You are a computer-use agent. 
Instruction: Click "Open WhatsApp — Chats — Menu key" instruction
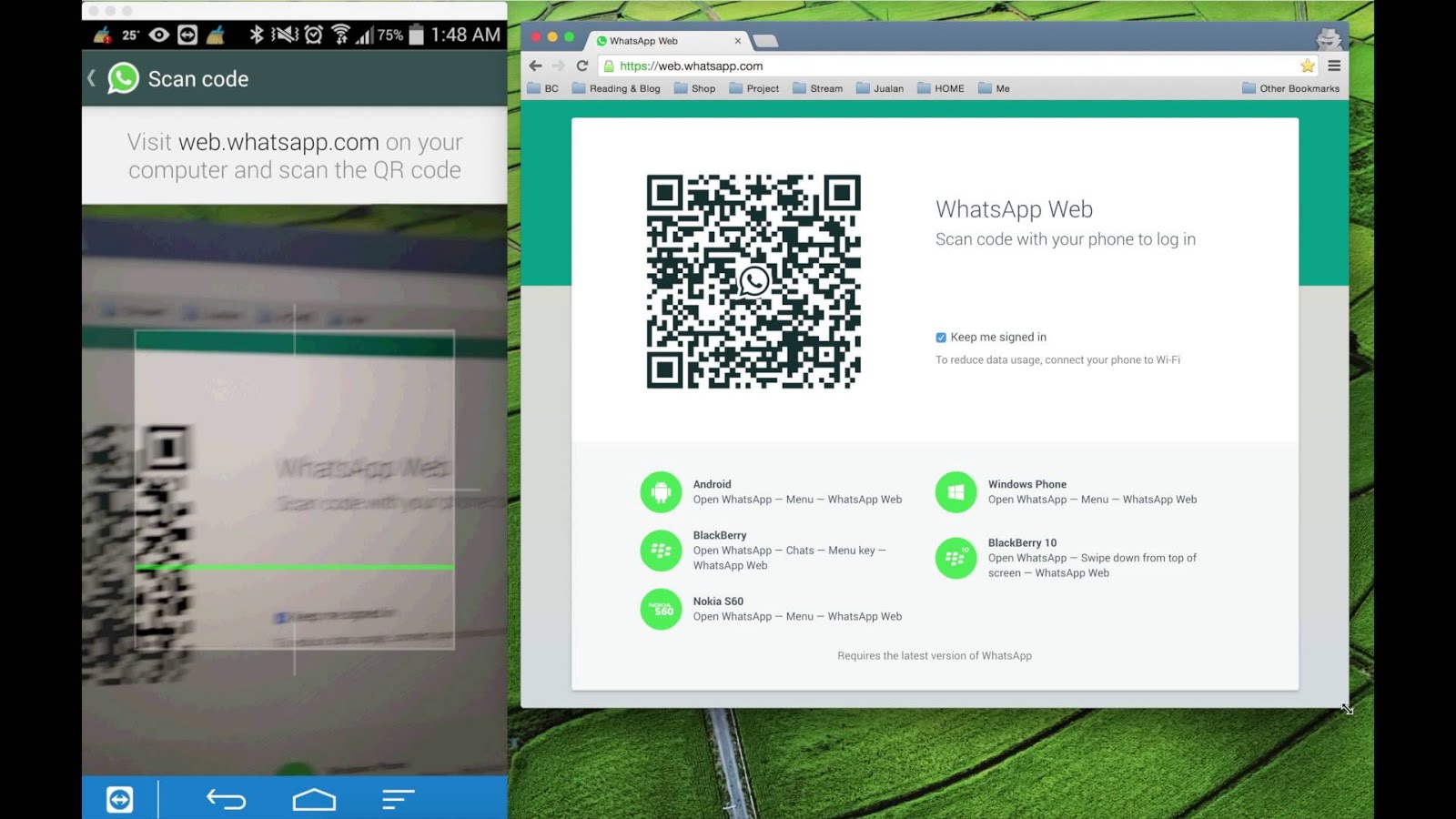pos(789,558)
